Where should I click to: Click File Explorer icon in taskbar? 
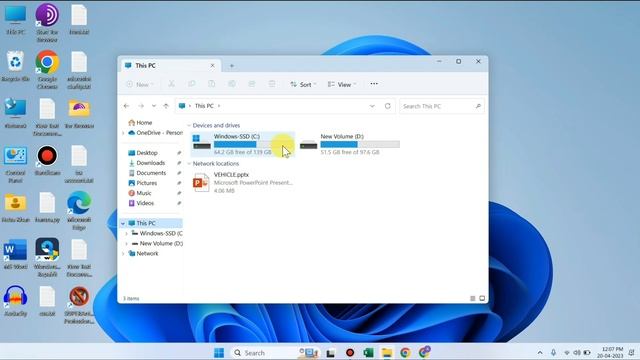pyautogui.click(x=387, y=353)
